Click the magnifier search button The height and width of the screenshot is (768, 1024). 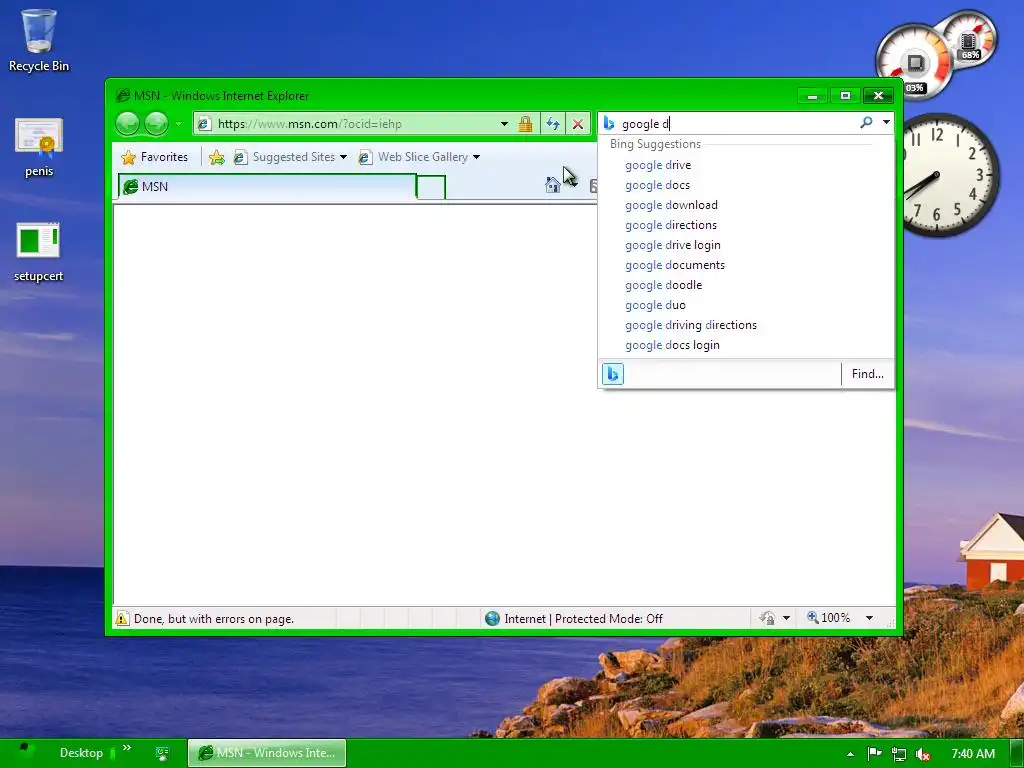[866, 122]
